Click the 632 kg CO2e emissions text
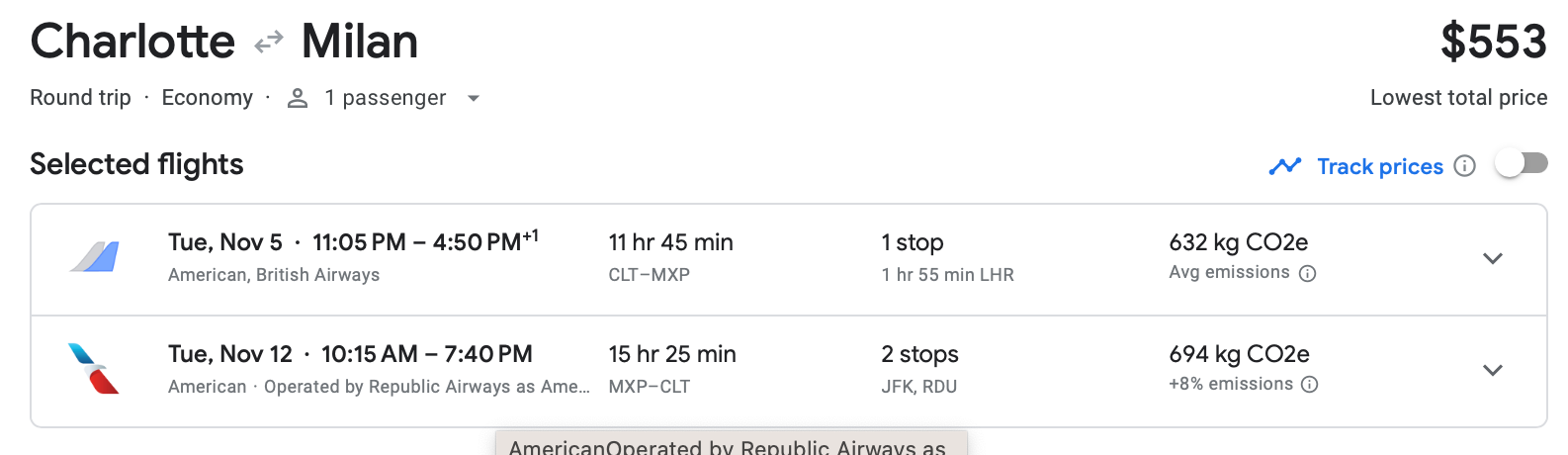Viewport: 1568px width, 455px height. coord(1238,242)
